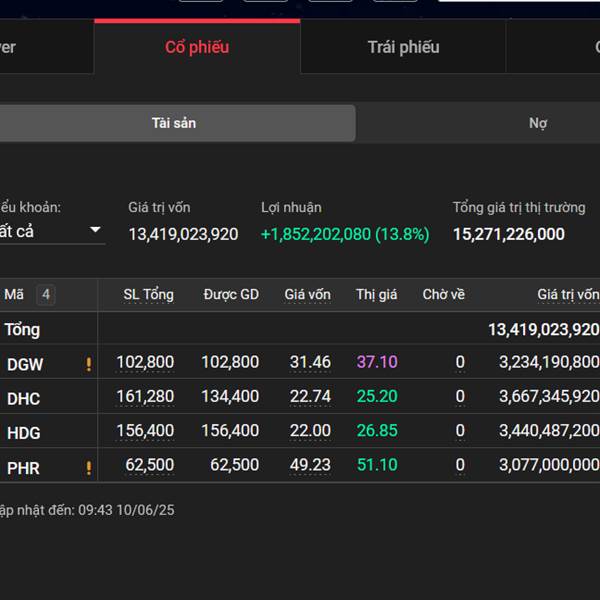Click DHC total quantity 161,280
Viewport: 600px width, 600px height.
click(145, 396)
